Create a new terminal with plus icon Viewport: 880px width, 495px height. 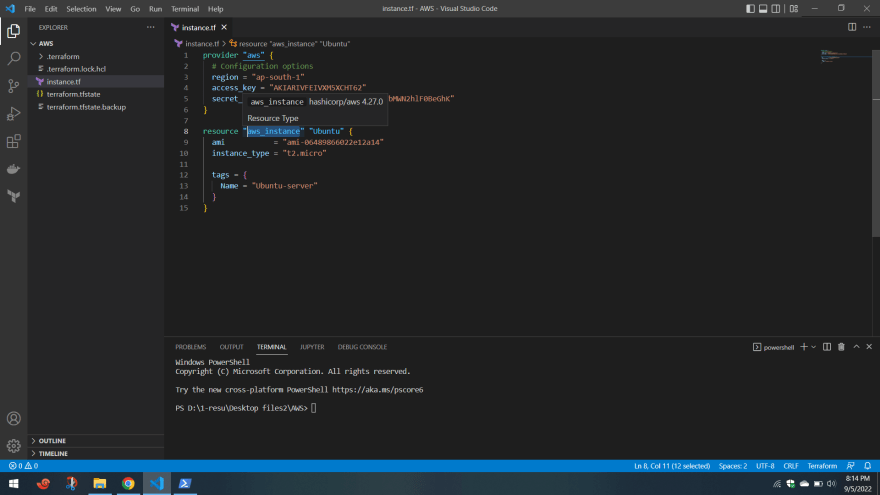click(x=804, y=347)
